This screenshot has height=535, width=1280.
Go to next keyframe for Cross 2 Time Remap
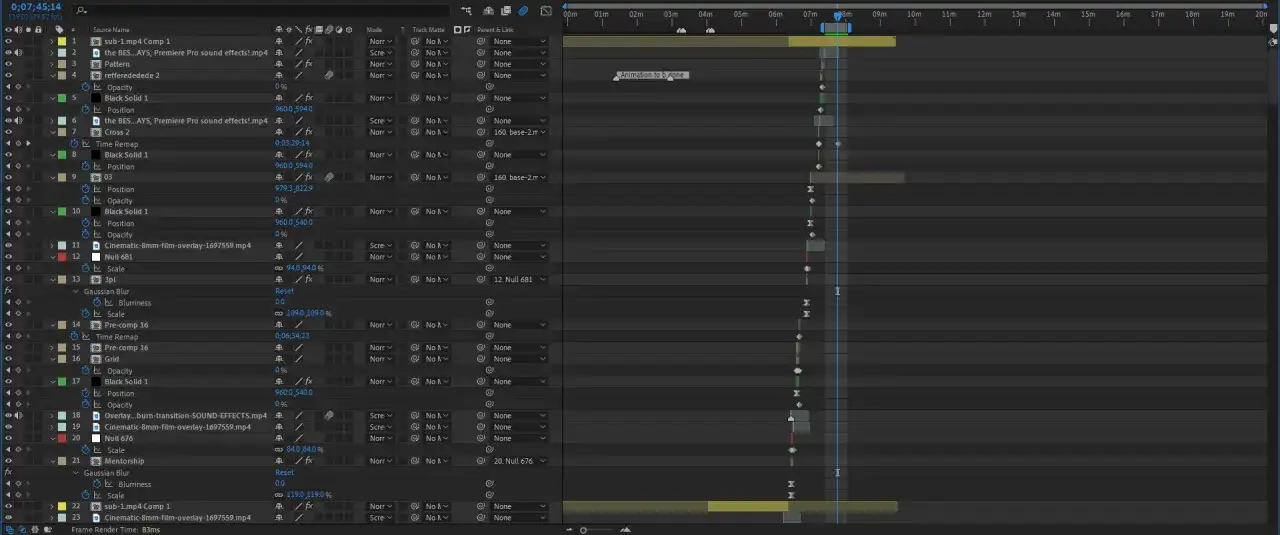point(28,143)
